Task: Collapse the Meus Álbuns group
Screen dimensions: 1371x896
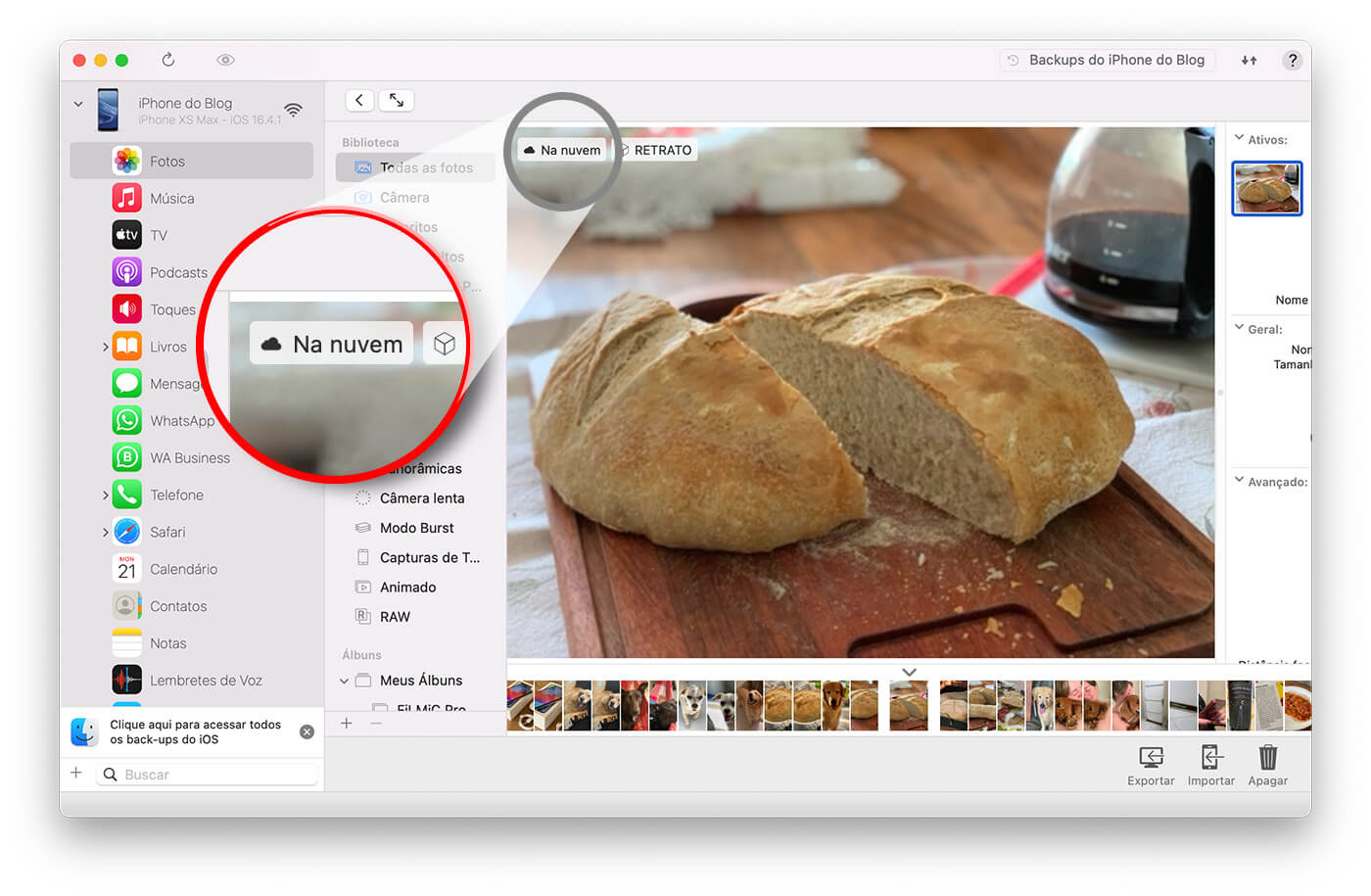Action: tap(345, 681)
